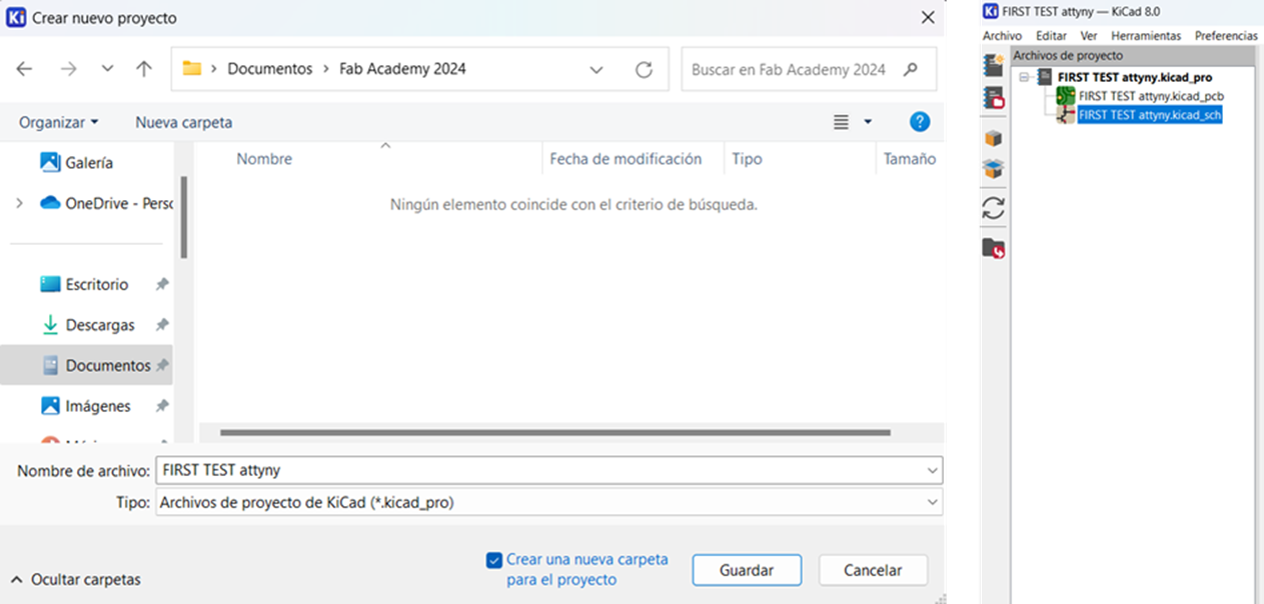Expand the OneDrive tree node chevron
The height and width of the screenshot is (604, 1264).
pyautogui.click(x=19, y=203)
